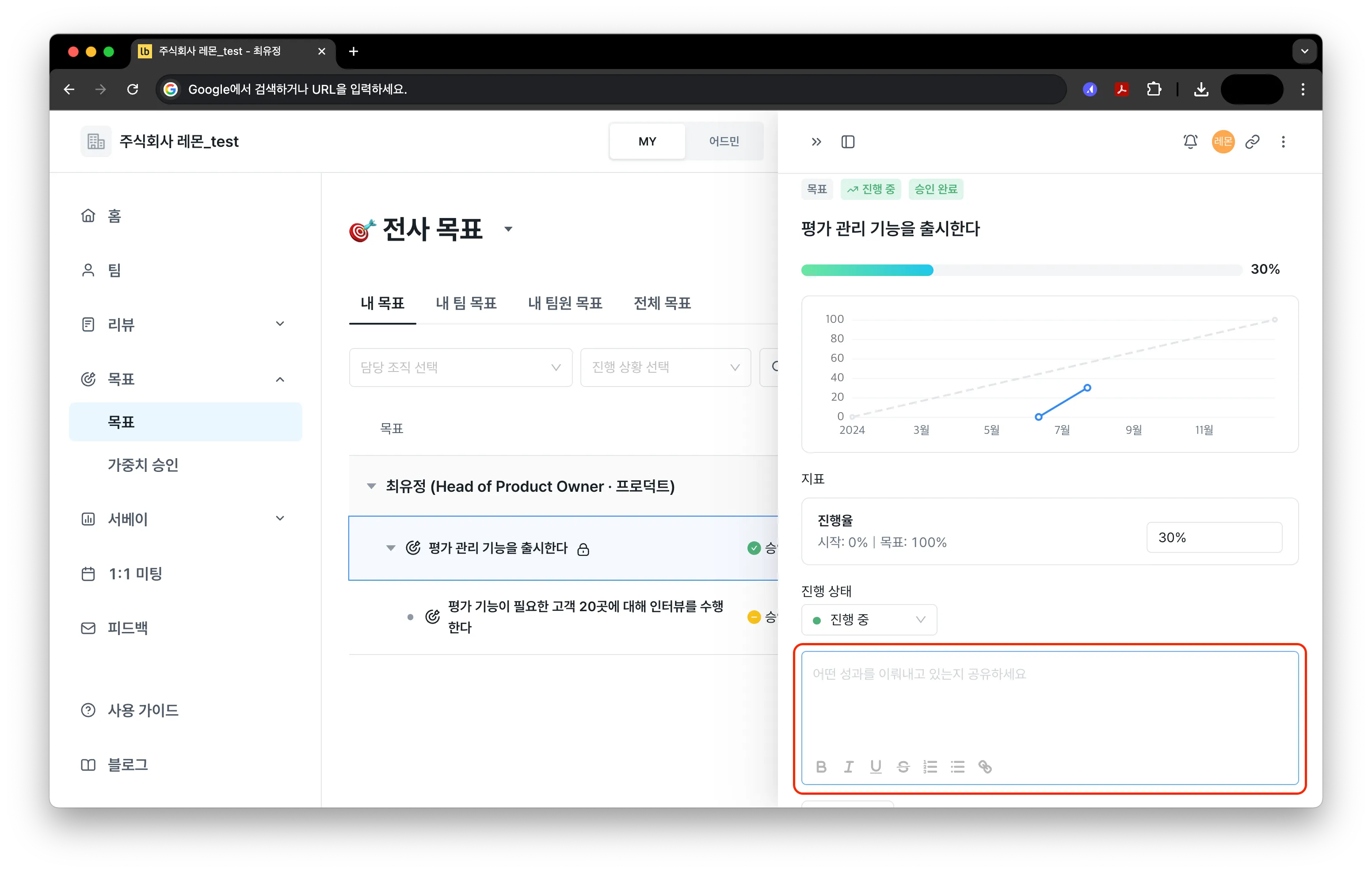This screenshot has height=873, width=1372.
Task: Expand the 전사 목표 title dropdown arrow
Action: [508, 229]
